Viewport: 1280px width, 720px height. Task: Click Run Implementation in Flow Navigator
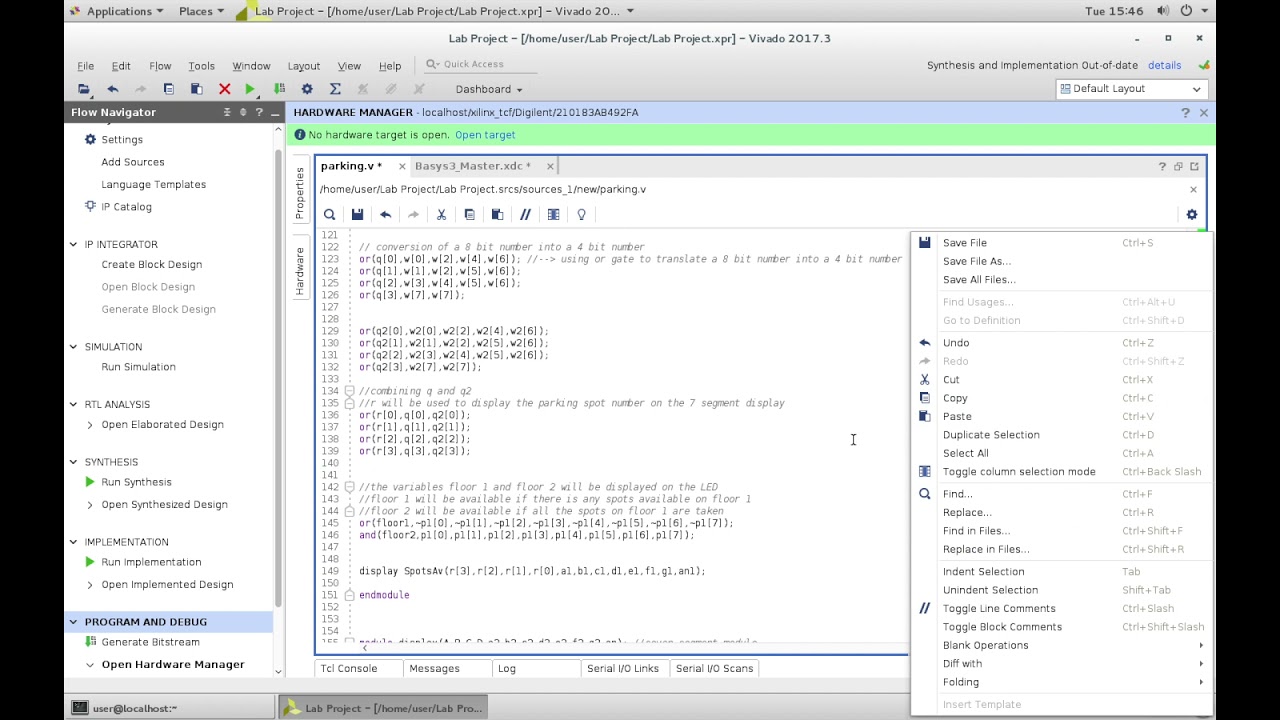pyautogui.click(x=151, y=562)
